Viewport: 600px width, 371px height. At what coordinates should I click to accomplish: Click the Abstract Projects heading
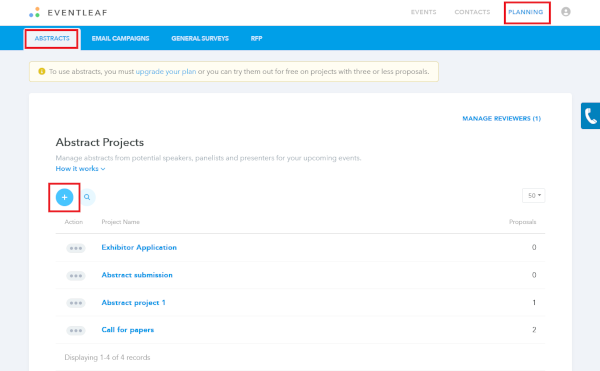[x=99, y=142]
